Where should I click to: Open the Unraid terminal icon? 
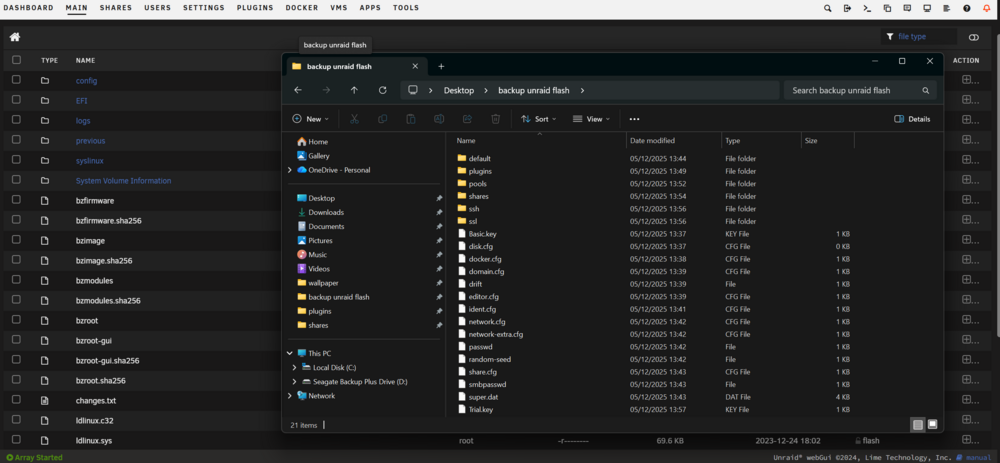(867, 8)
